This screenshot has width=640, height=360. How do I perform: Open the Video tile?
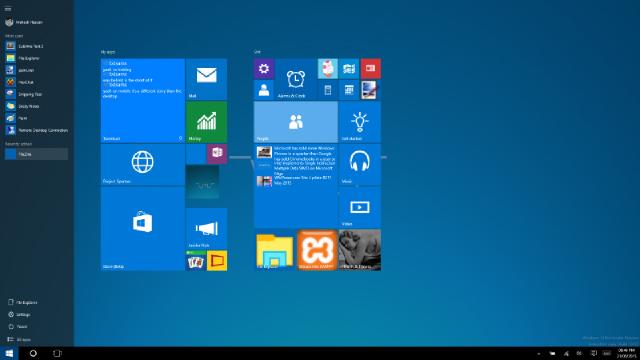click(360, 207)
